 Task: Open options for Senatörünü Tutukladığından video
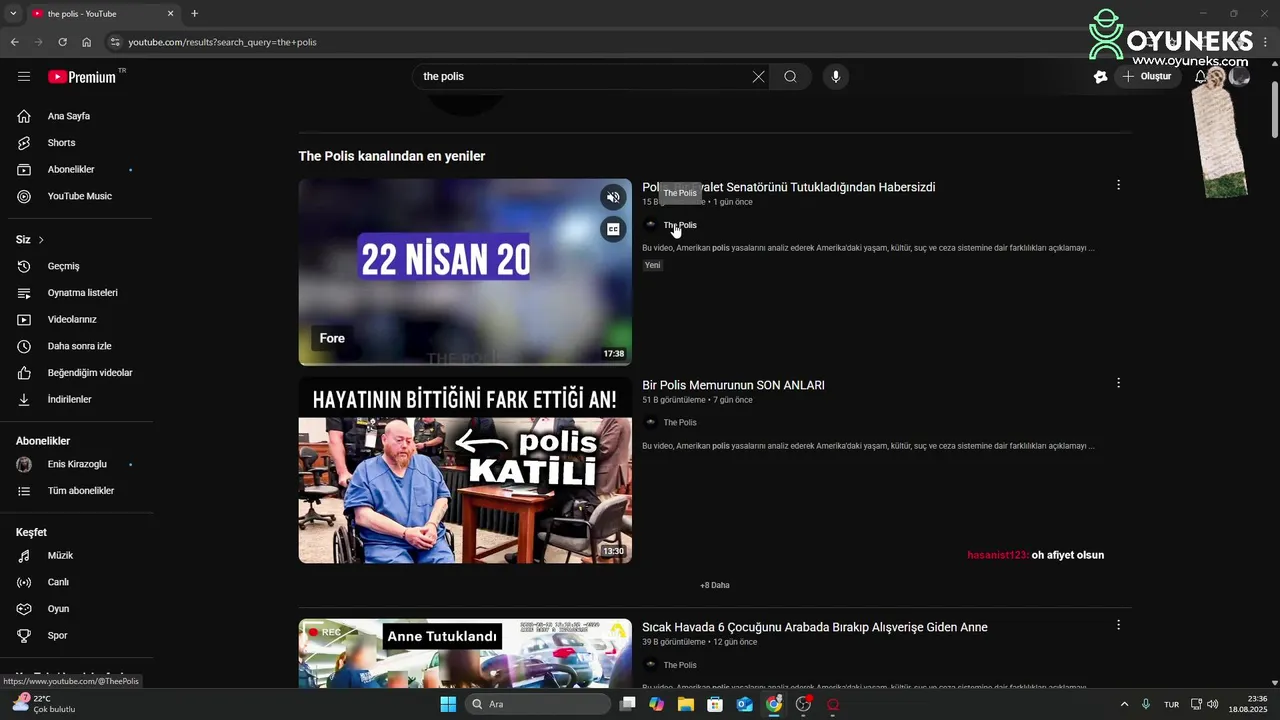point(1118,185)
